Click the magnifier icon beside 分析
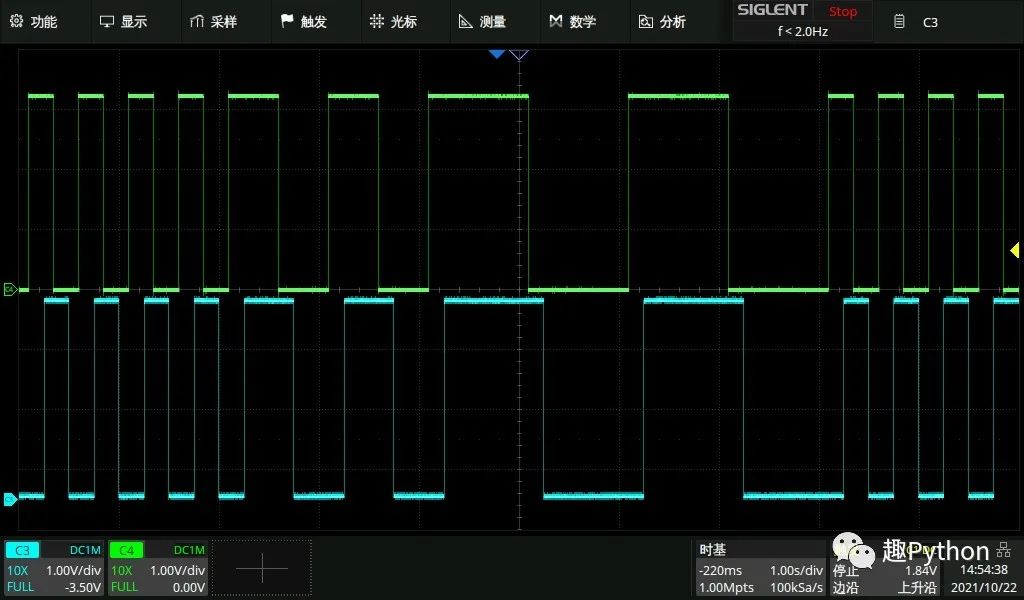This screenshot has width=1024, height=600. (x=645, y=22)
